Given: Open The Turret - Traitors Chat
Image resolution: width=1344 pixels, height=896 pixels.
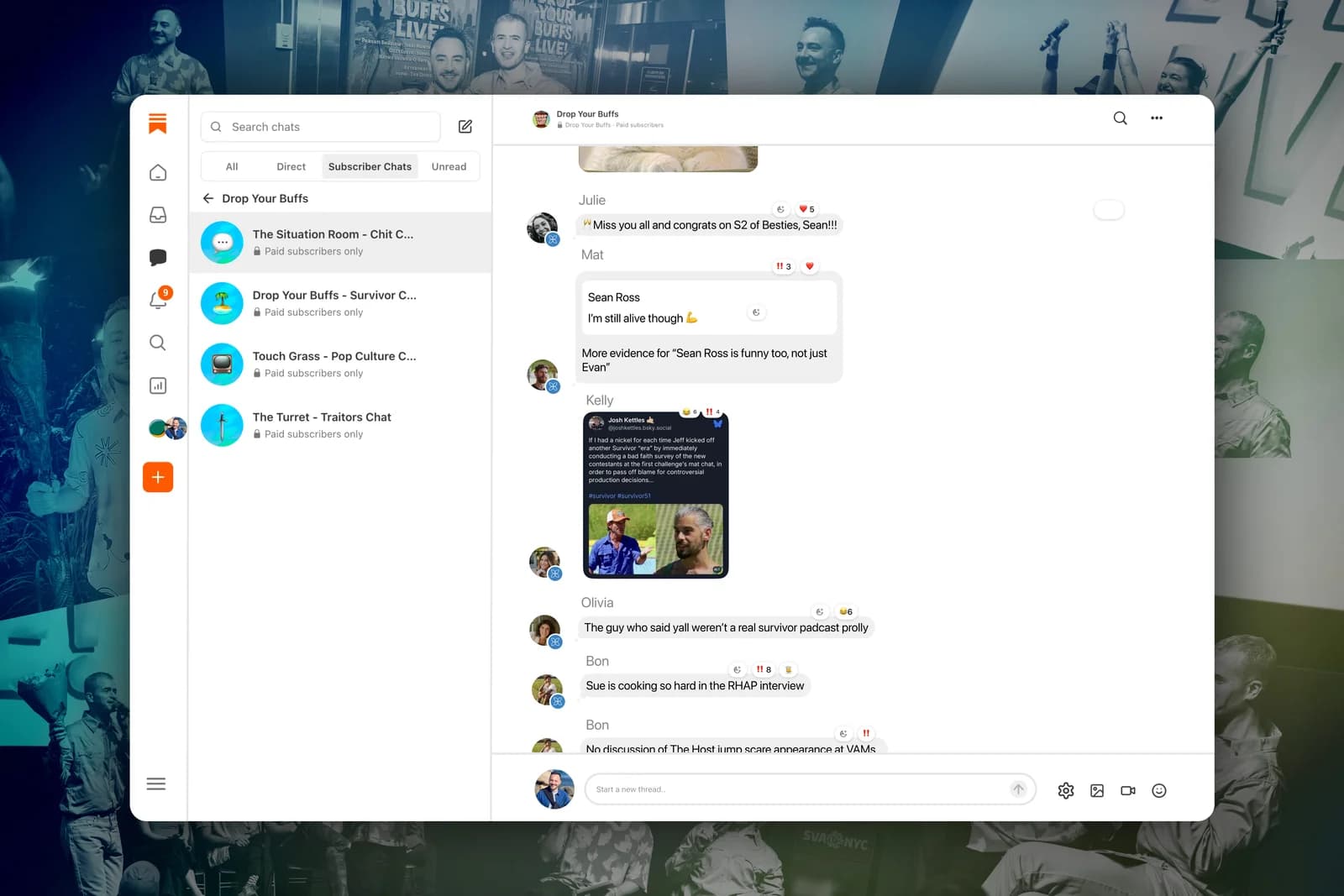Looking at the screenshot, I should [340, 425].
